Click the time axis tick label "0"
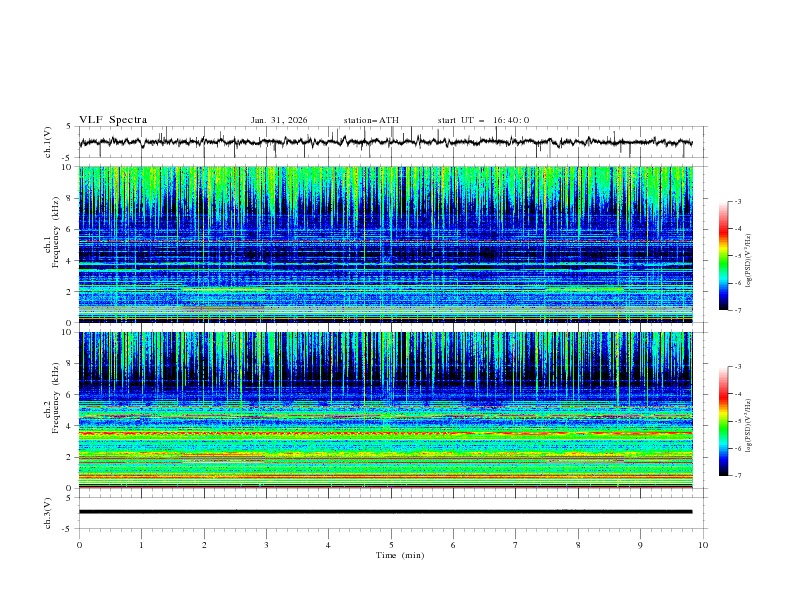Screen dimensions: 792x612 click(x=79, y=545)
